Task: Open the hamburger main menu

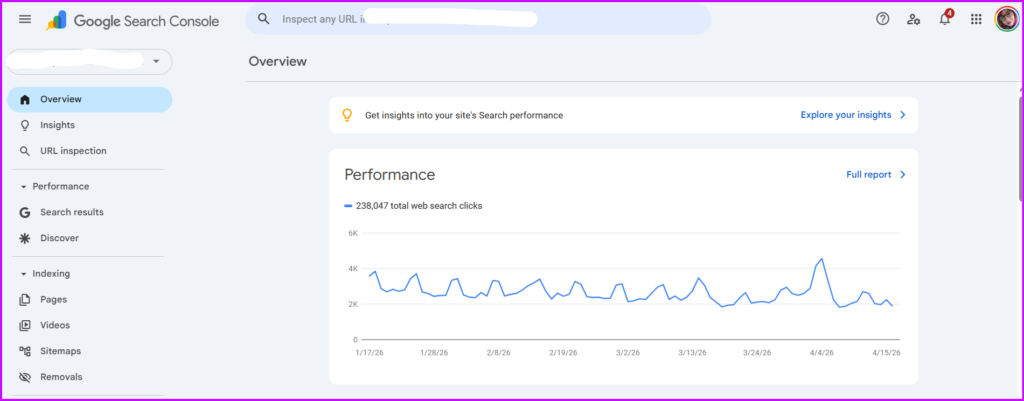Action: tap(25, 20)
